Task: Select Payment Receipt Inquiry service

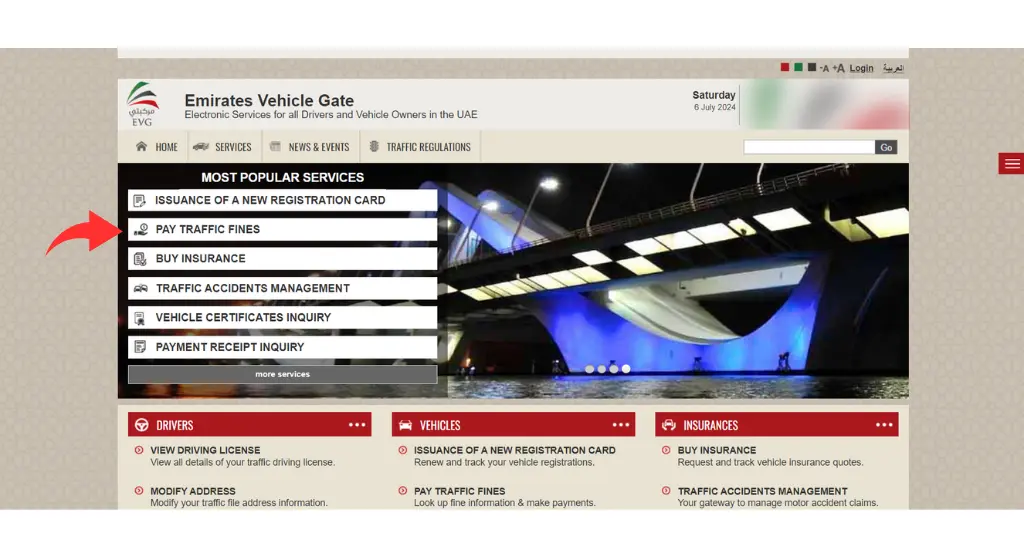Action: (283, 347)
